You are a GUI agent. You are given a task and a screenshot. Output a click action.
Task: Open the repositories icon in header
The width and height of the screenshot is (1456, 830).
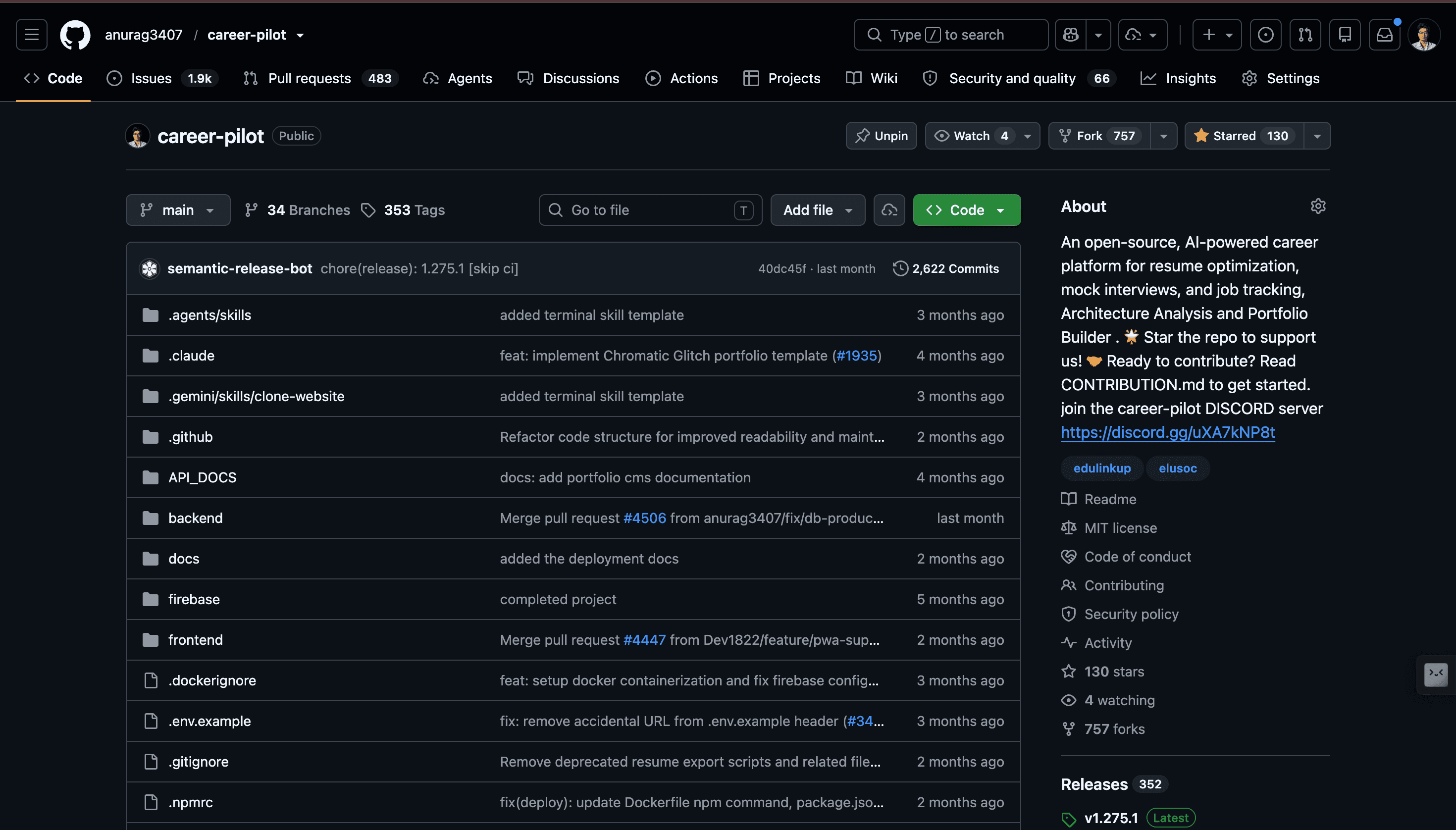(x=1345, y=35)
